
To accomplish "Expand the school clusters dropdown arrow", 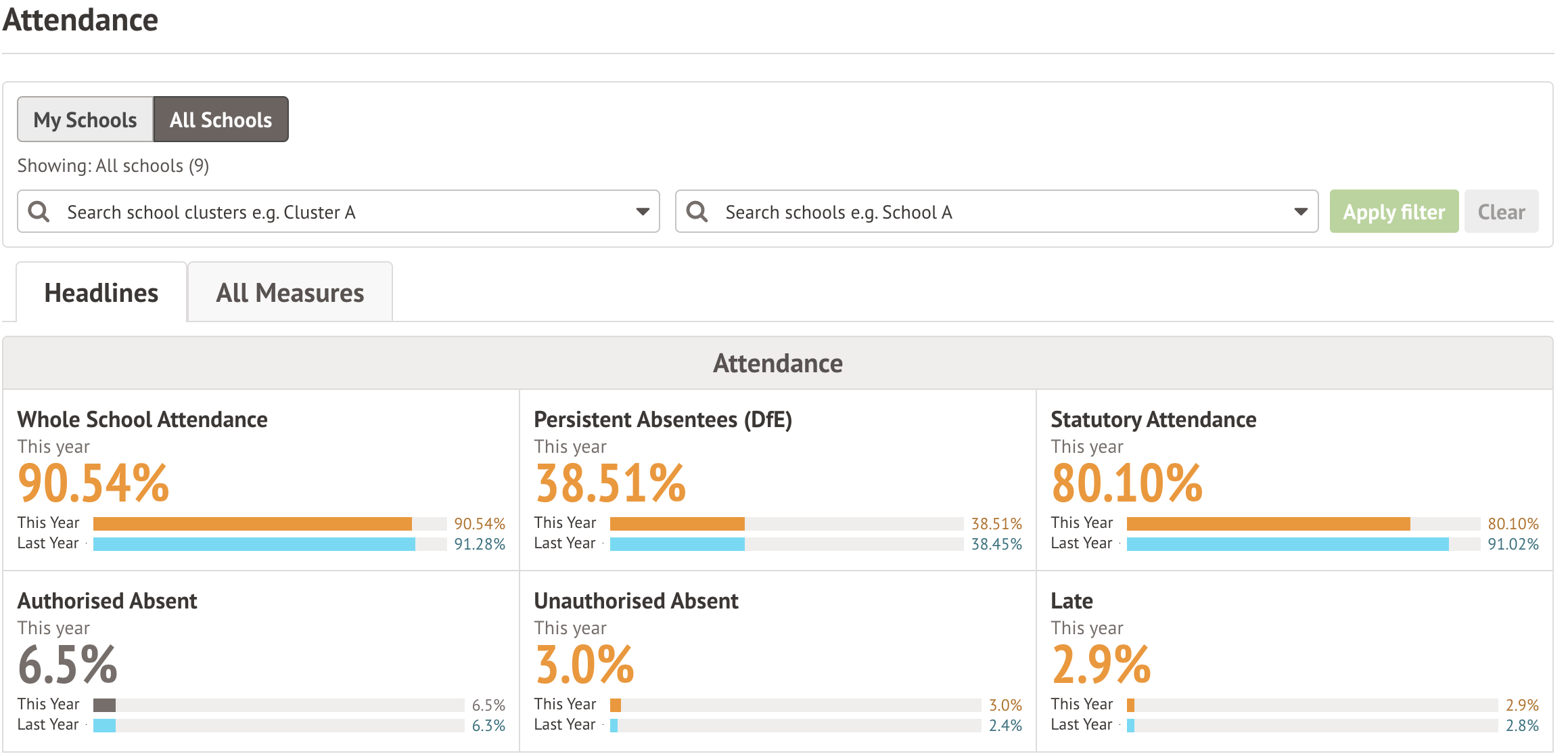I will (x=642, y=212).
